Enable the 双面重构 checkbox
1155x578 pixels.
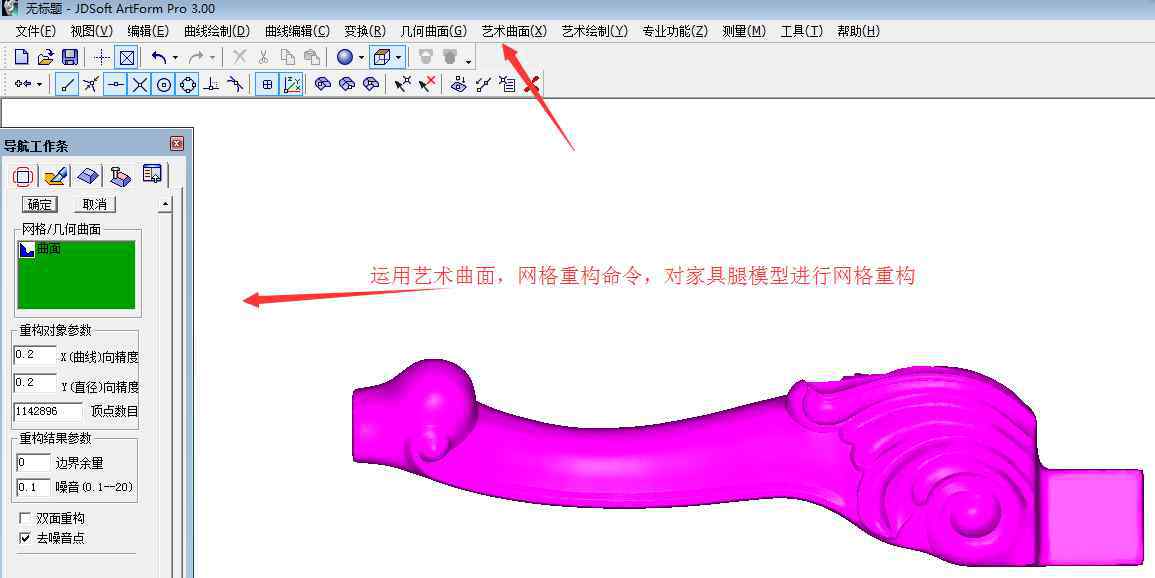point(25,518)
